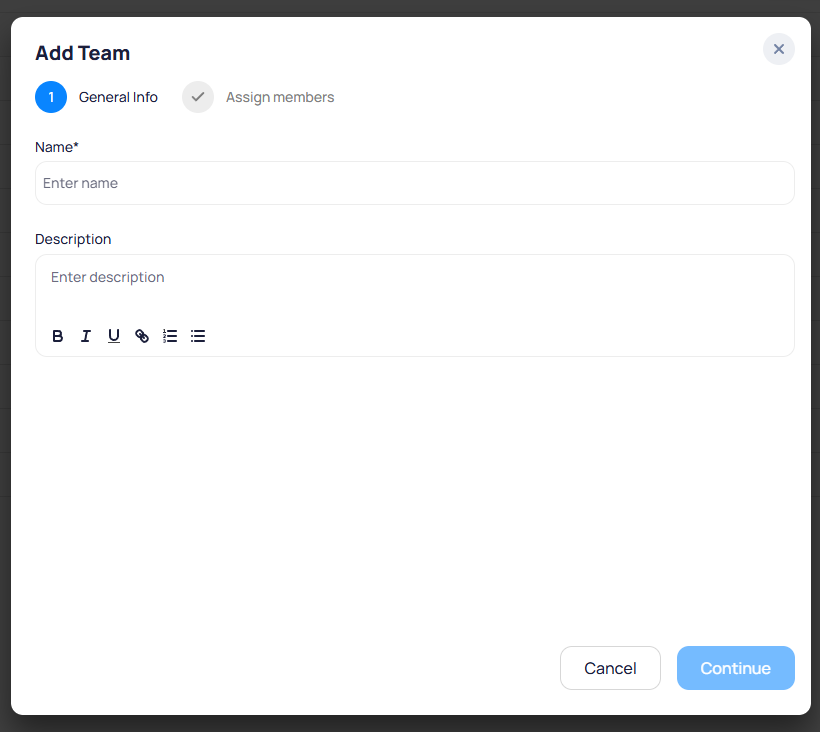Click the Assign members checkmark circle
This screenshot has width=820, height=732.
198,97
